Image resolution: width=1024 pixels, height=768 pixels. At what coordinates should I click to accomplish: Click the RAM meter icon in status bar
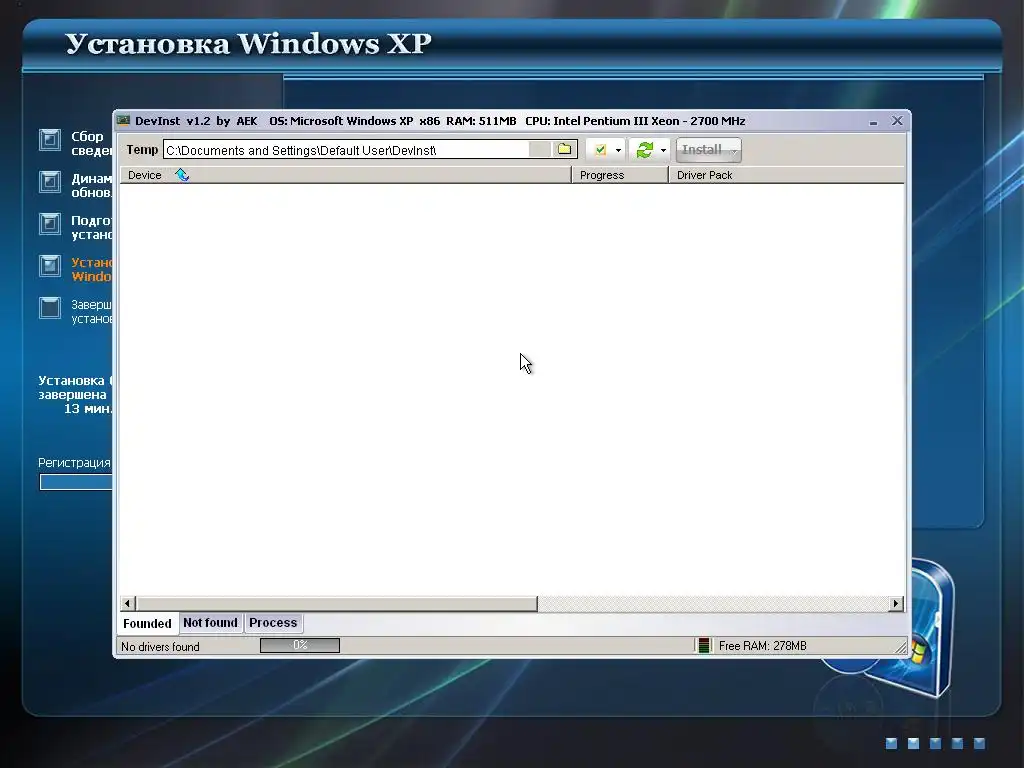[x=703, y=646]
